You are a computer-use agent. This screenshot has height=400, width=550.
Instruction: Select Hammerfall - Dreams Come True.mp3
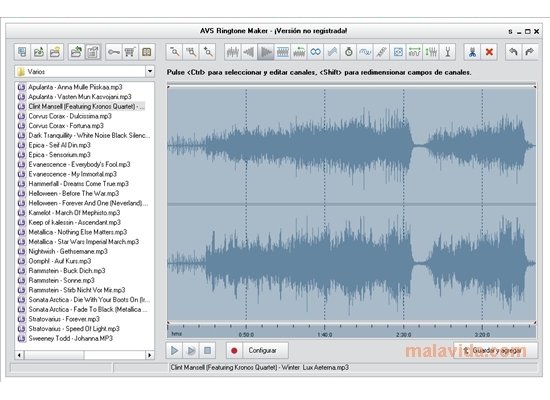tap(79, 184)
